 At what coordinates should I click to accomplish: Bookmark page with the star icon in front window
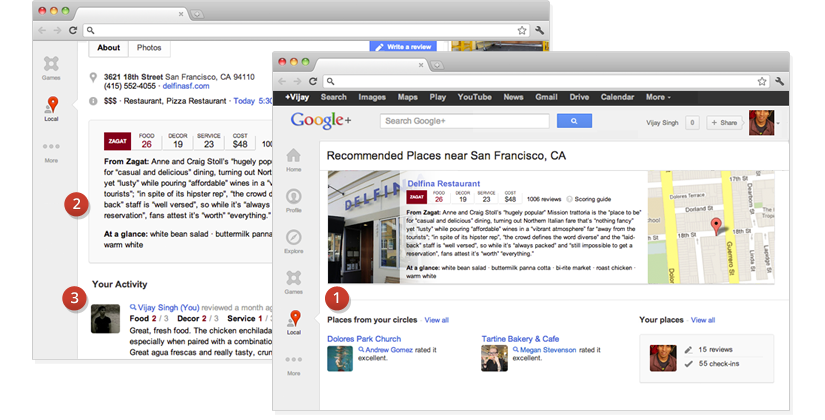(762, 81)
